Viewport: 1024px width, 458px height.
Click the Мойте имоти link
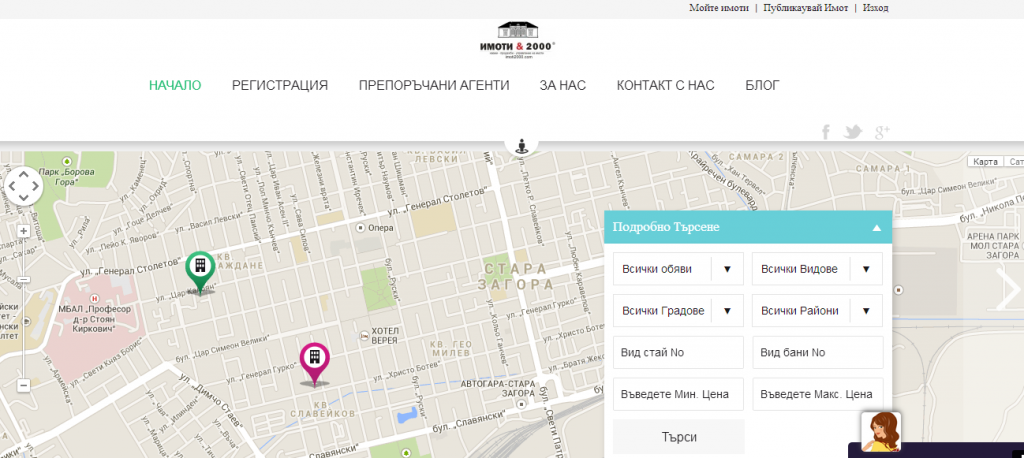(719, 8)
